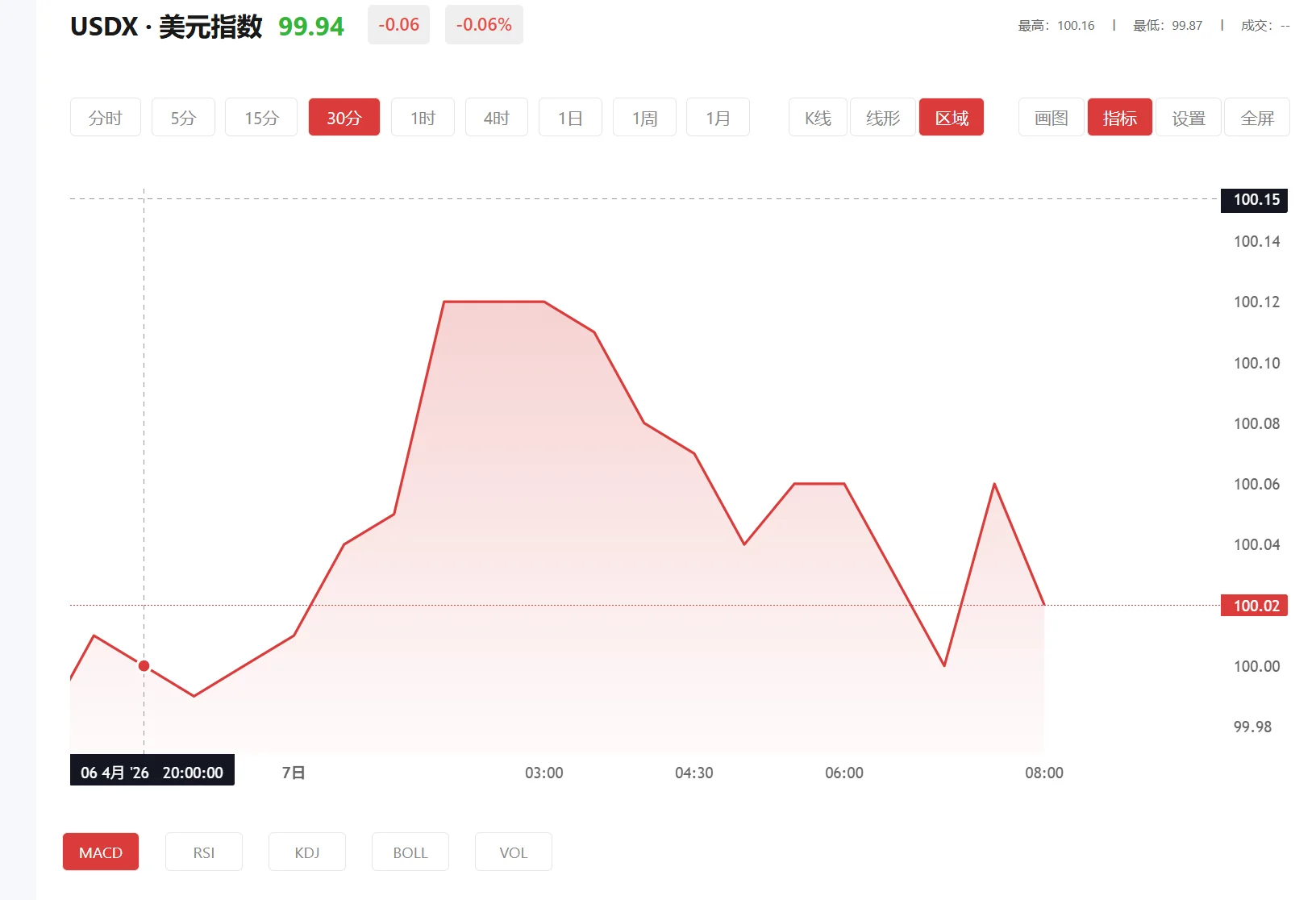Select the 区域 area chart style
Screen dimensions: 1316x900
pyautogui.click(x=952, y=117)
